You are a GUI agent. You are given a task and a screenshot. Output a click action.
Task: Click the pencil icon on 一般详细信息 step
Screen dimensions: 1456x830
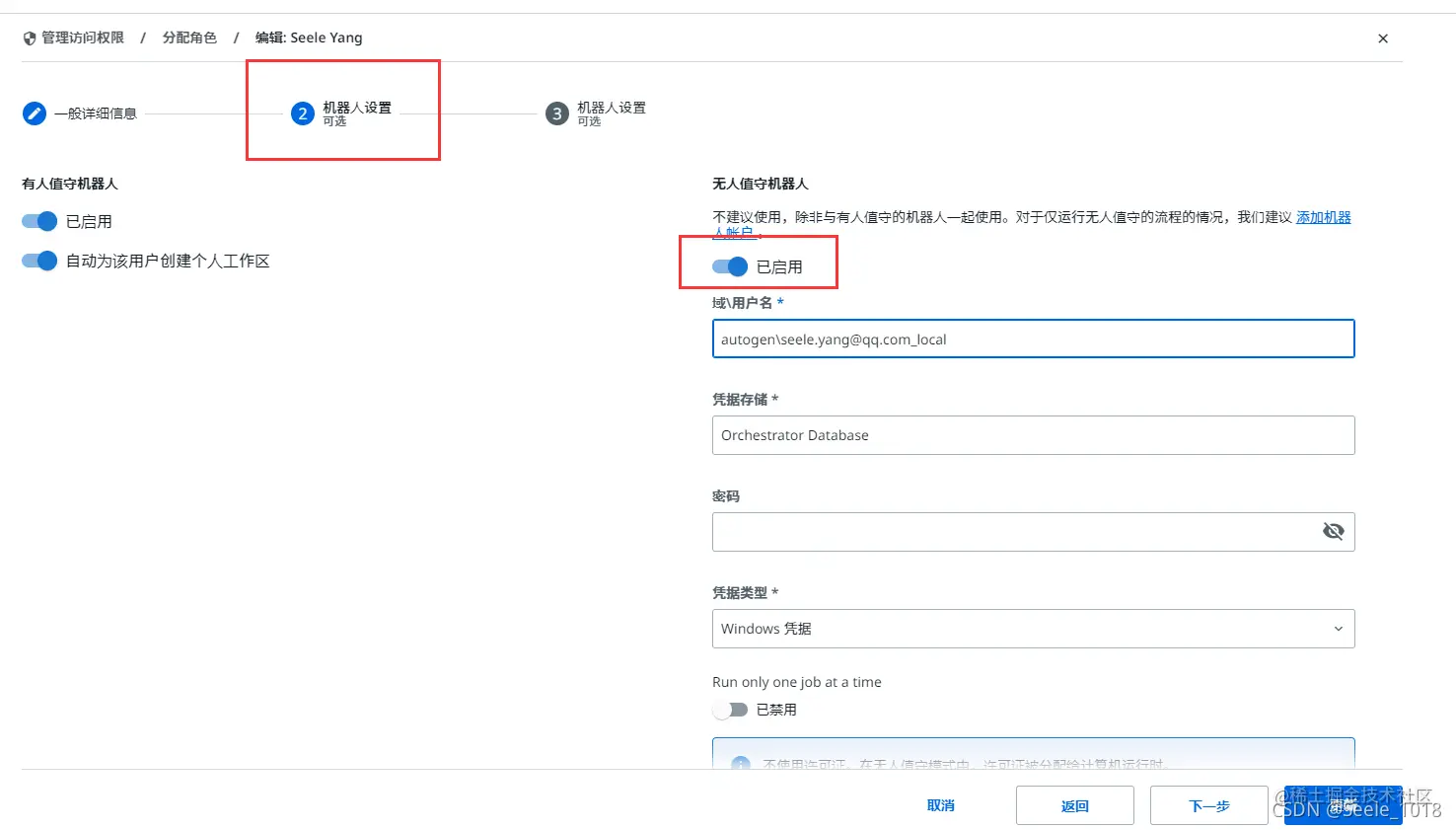(x=34, y=113)
